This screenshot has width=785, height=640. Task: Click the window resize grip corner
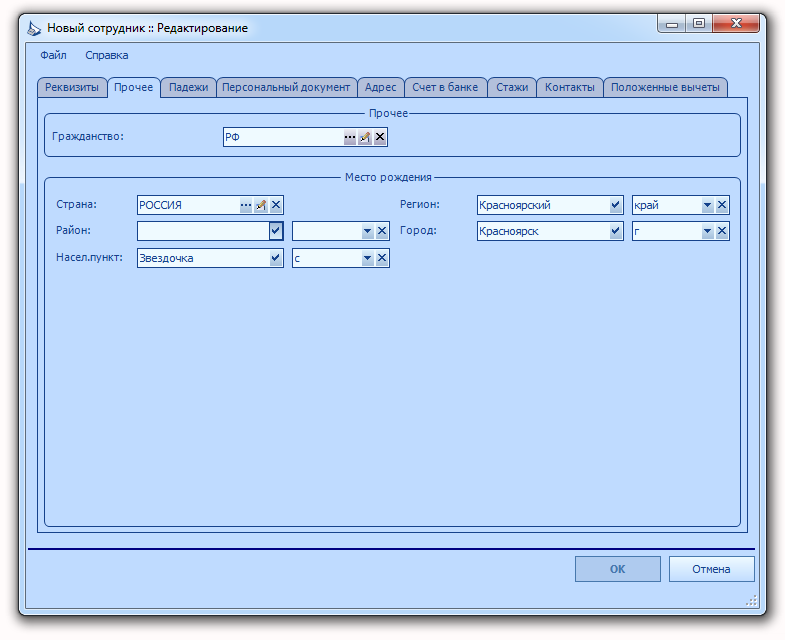pyautogui.click(x=751, y=600)
